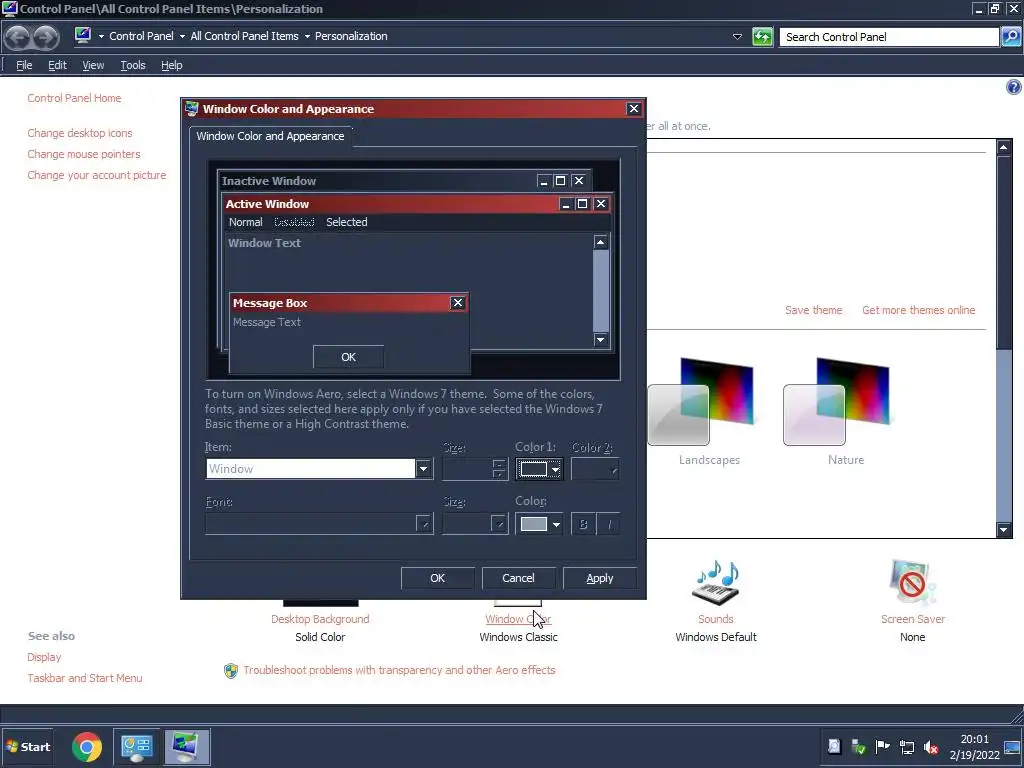The width and height of the screenshot is (1024, 768).
Task: Click Change desktop icons link
Action: 80,133
